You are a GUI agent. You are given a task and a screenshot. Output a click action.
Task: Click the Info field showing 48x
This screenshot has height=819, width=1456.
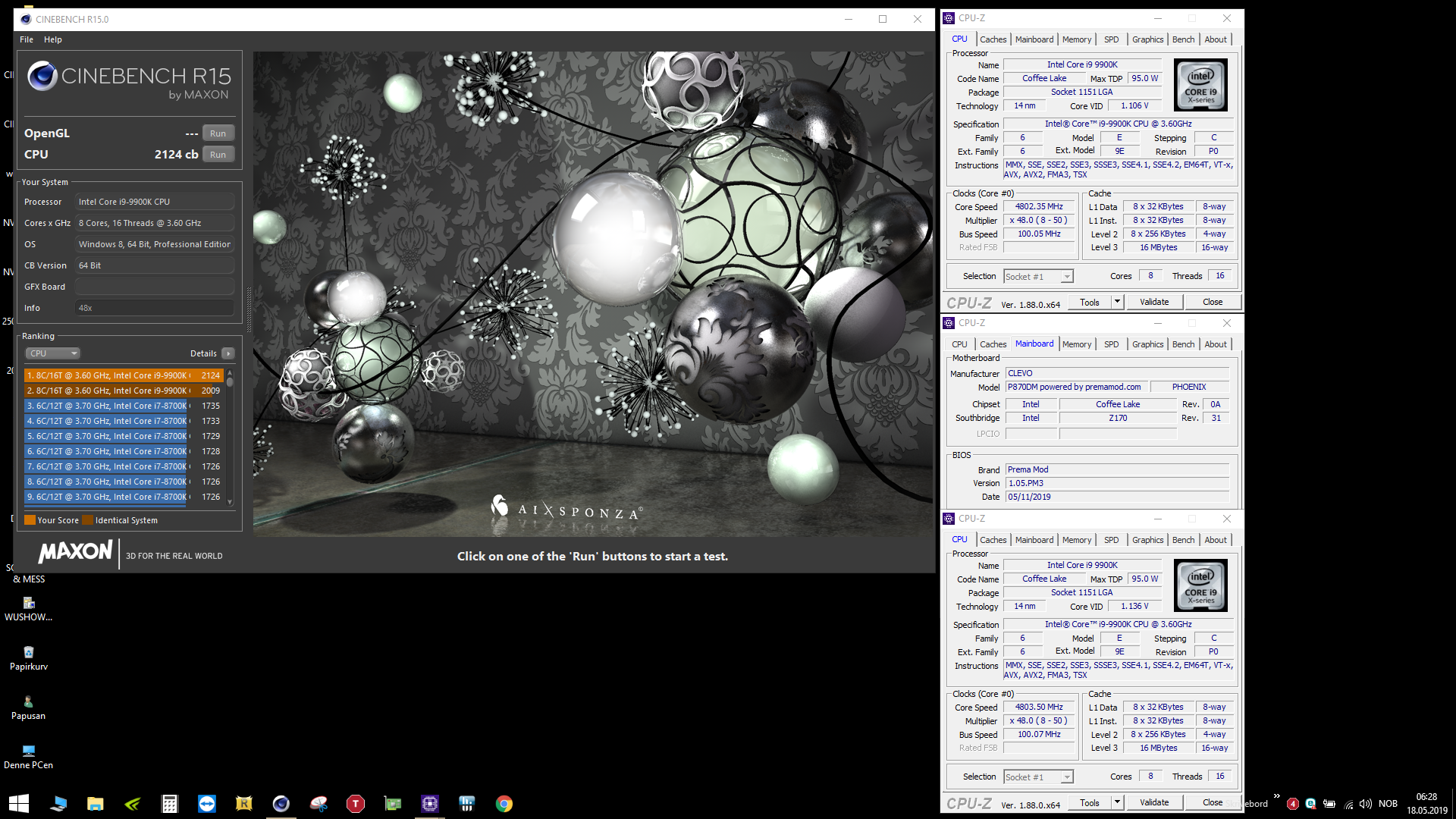coord(154,308)
